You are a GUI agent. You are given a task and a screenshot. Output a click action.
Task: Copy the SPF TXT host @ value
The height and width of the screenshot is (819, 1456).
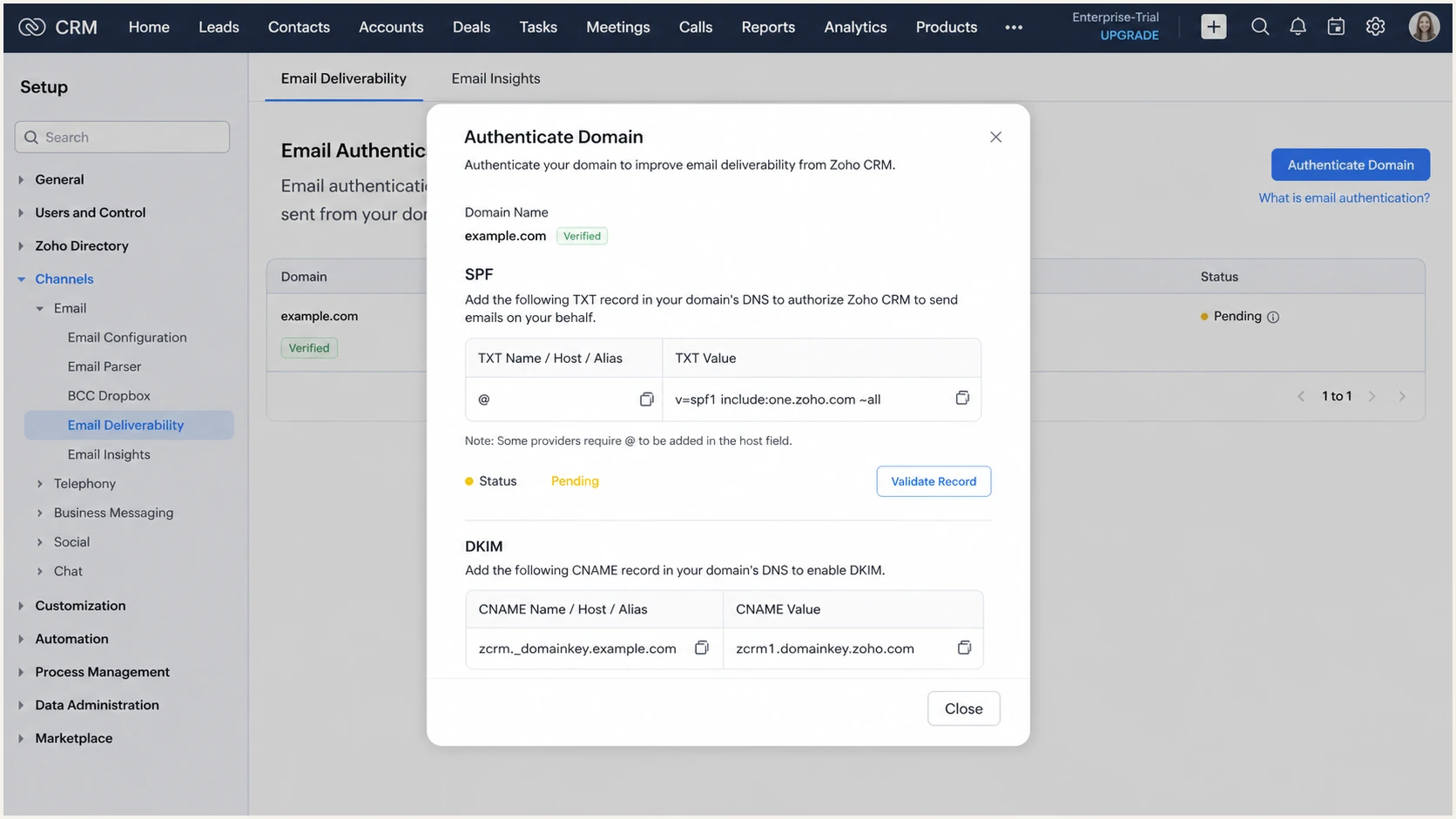pos(646,399)
